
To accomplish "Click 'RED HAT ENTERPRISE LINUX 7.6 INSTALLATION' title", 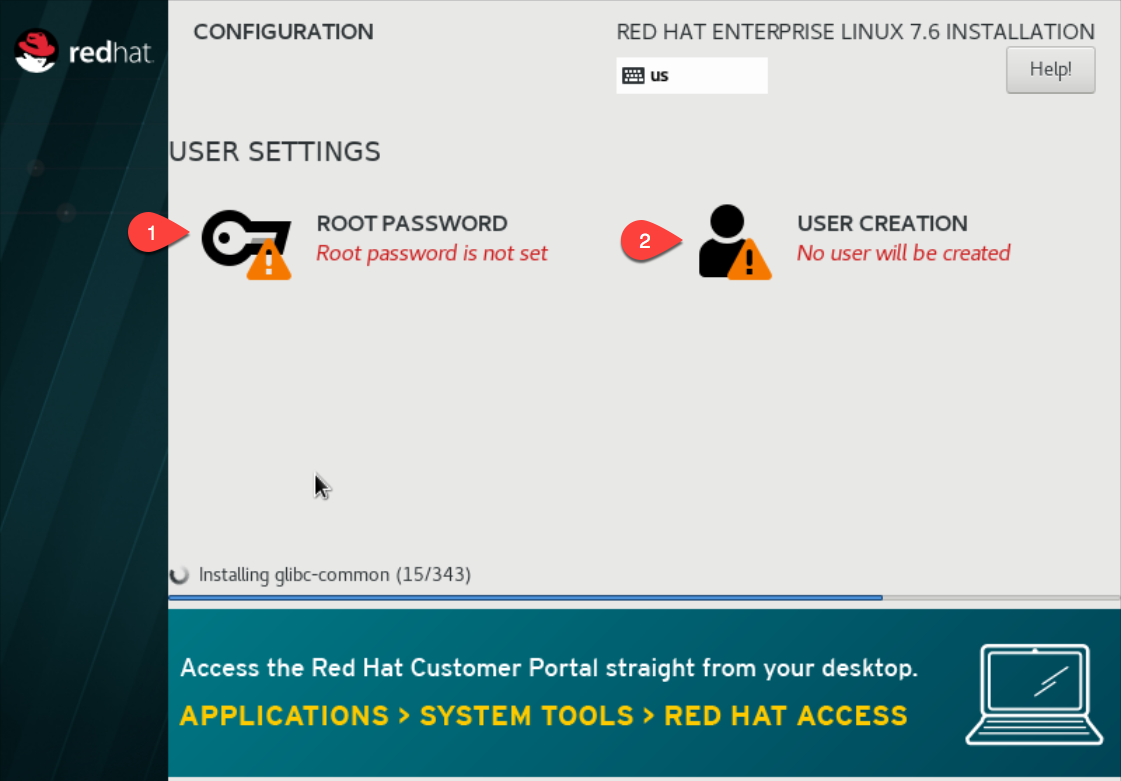I will tap(855, 32).
